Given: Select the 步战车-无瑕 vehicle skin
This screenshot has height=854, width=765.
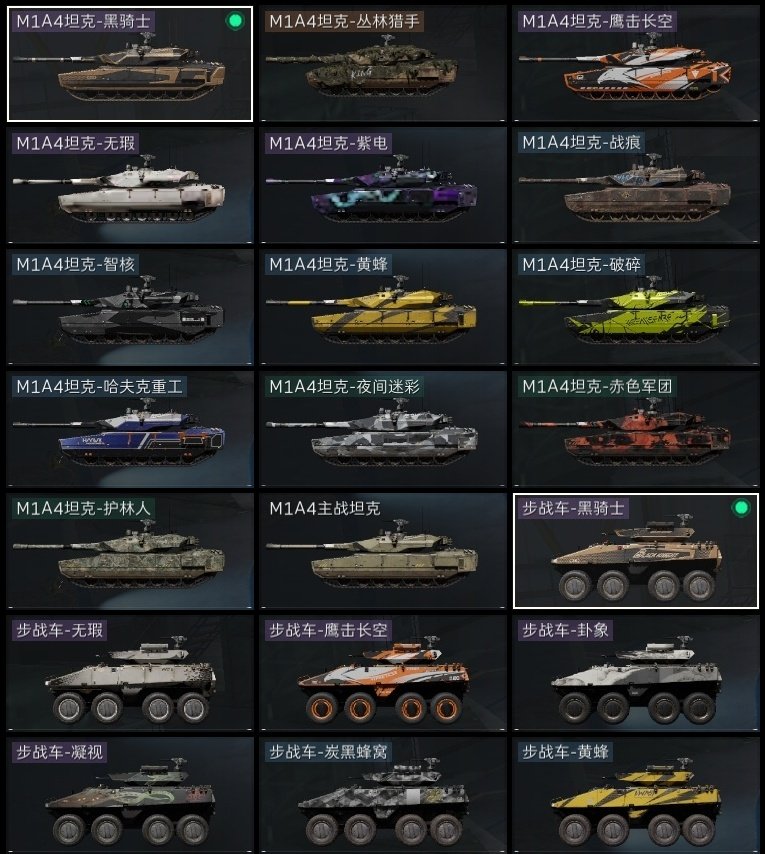Looking at the screenshot, I should (x=130, y=673).
